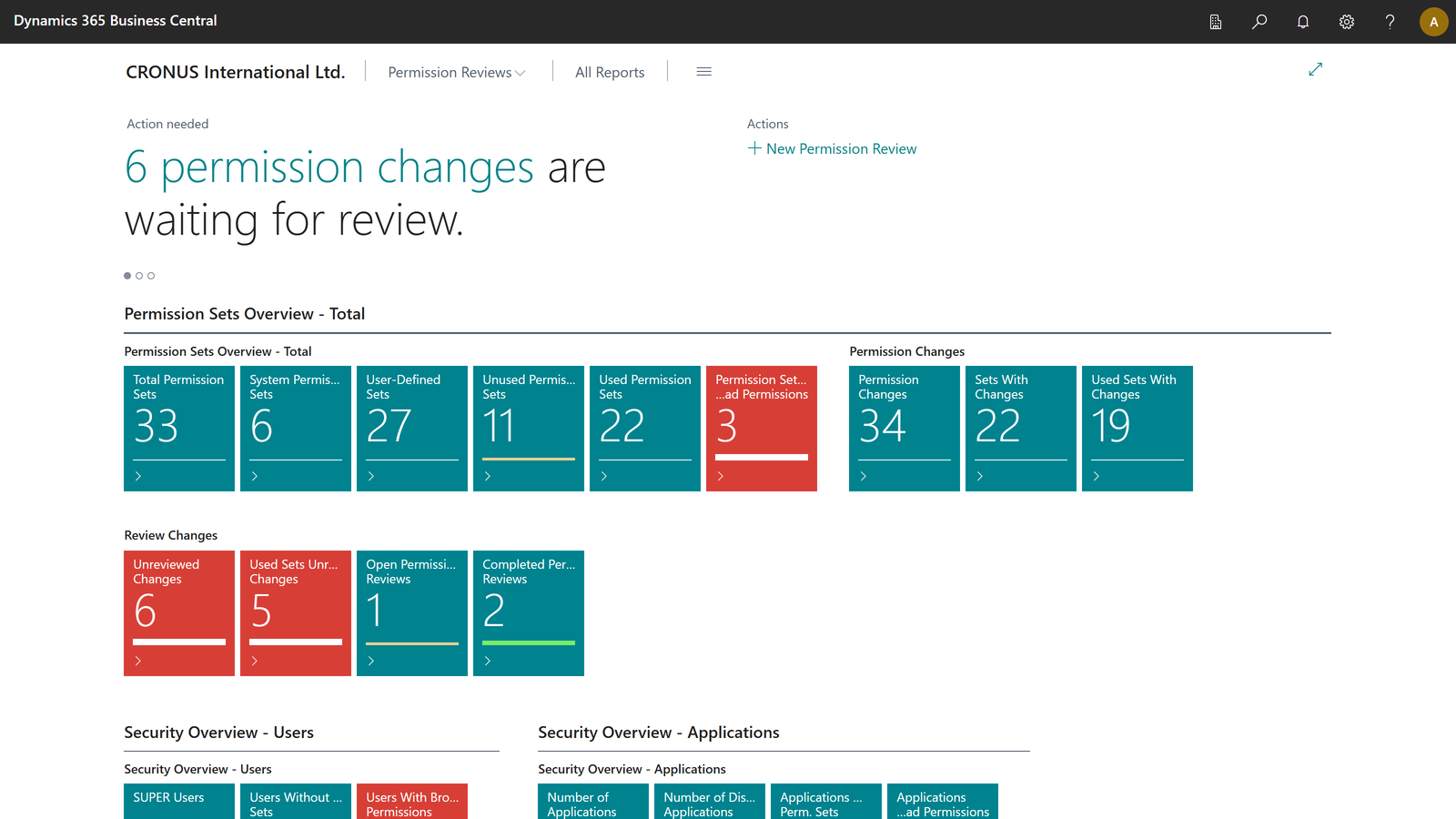Click arrow on User-Defined Sets tile
Screen dimensions: 1456x819
[x=371, y=476]
